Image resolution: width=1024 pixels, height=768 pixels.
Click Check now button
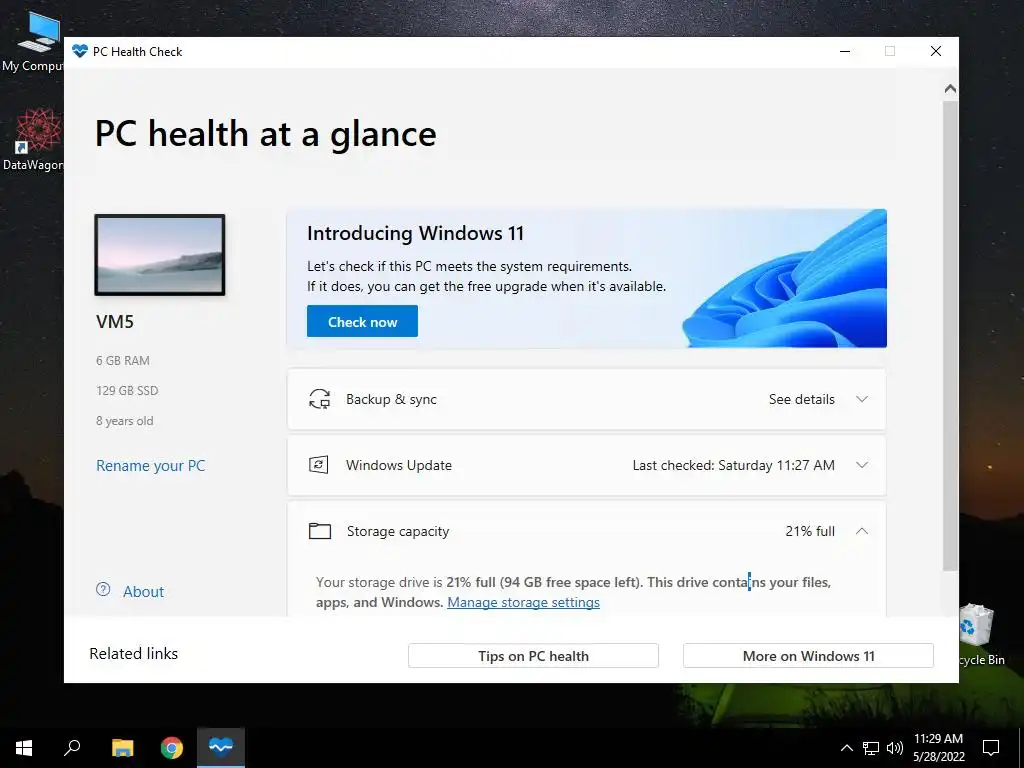(x=362, y=321)
